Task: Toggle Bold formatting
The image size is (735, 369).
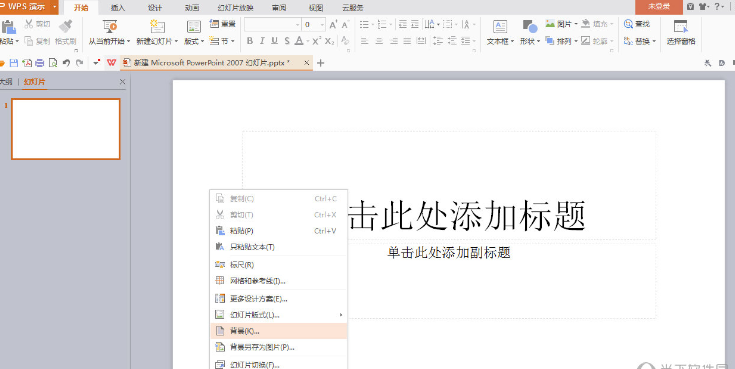Action: [250, 41]
